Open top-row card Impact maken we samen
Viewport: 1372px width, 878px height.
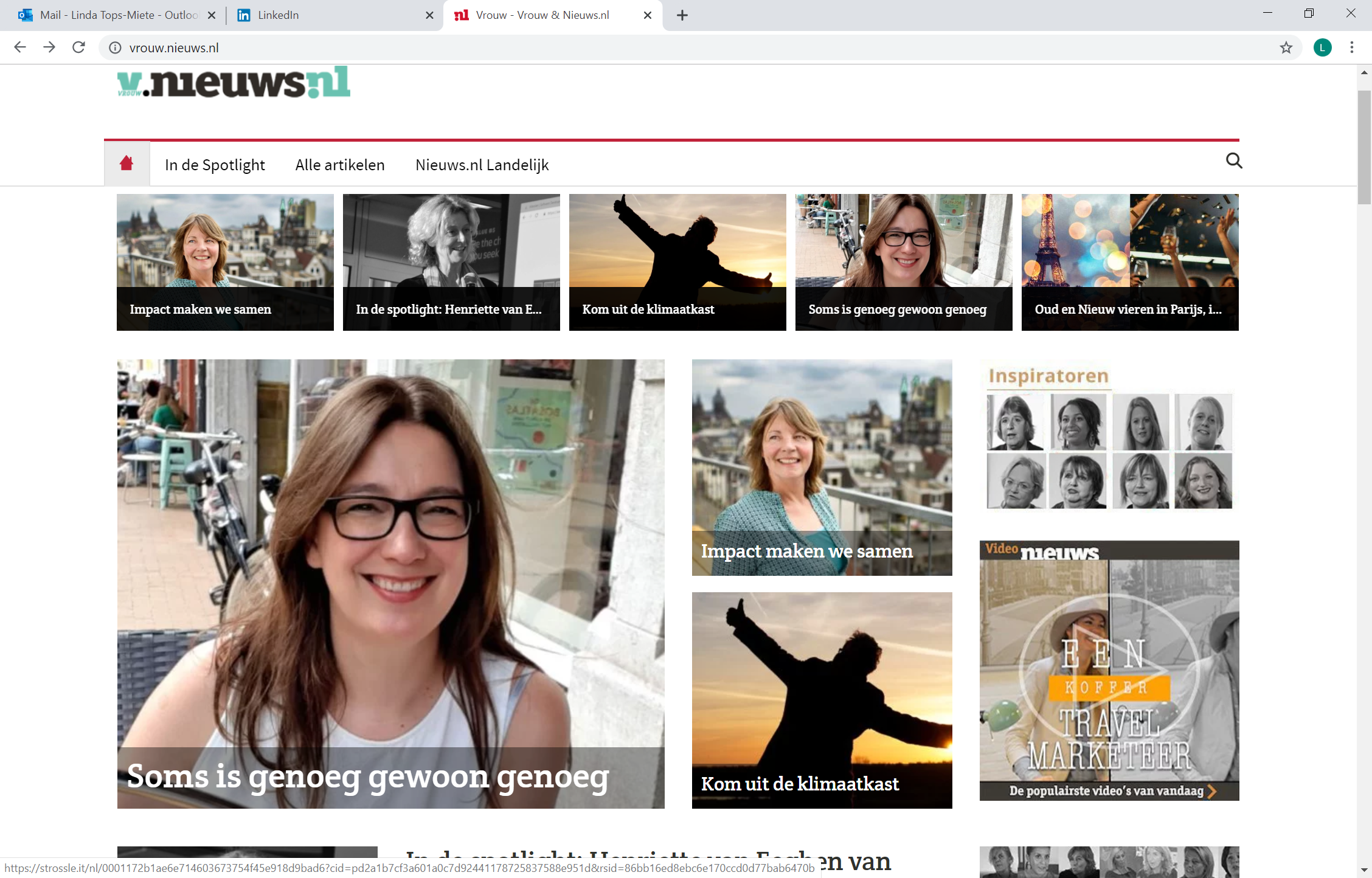[x=225, y=262]
